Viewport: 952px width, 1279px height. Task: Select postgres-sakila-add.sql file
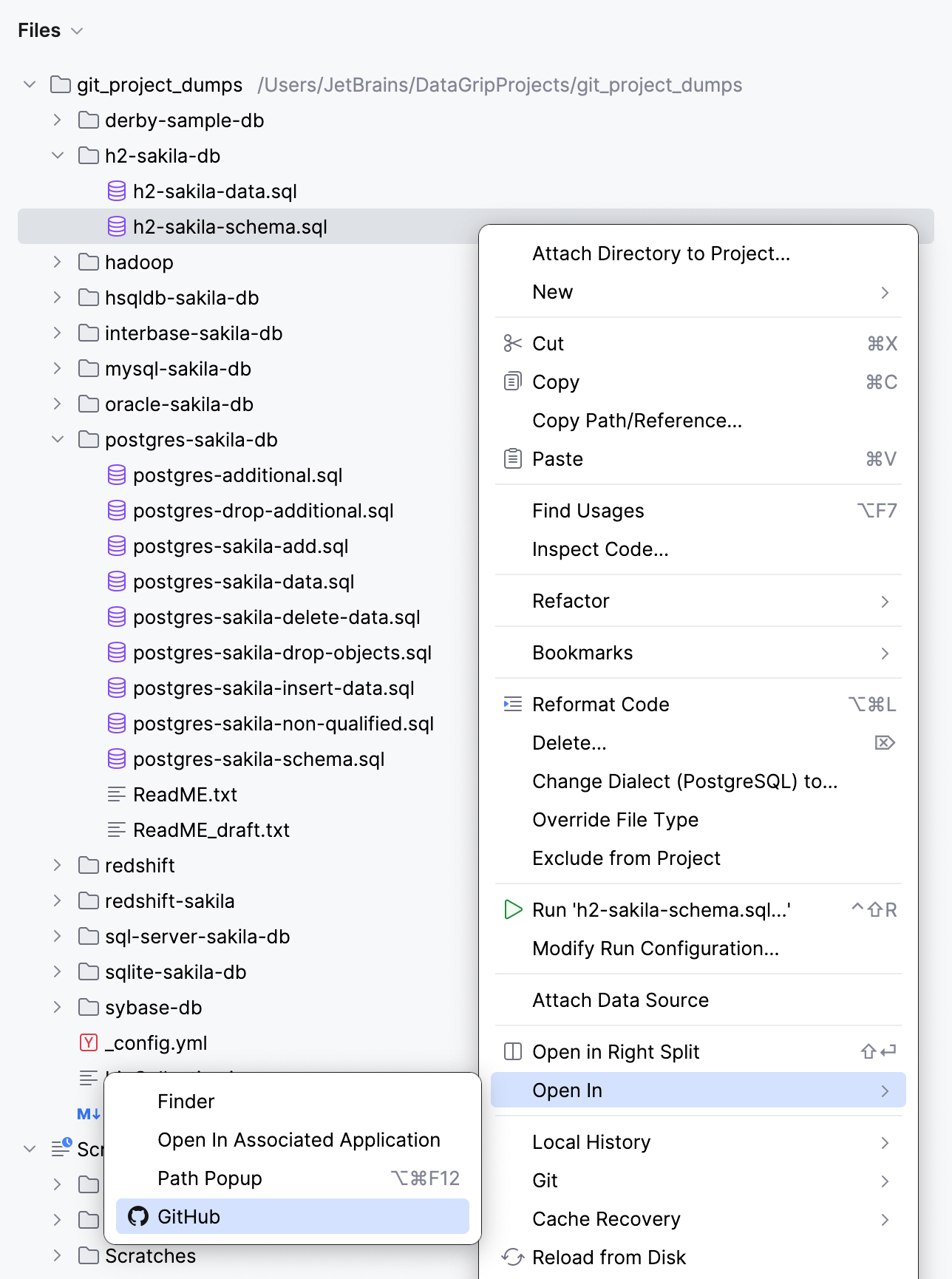pyautogui.click(x=240, y=546)
